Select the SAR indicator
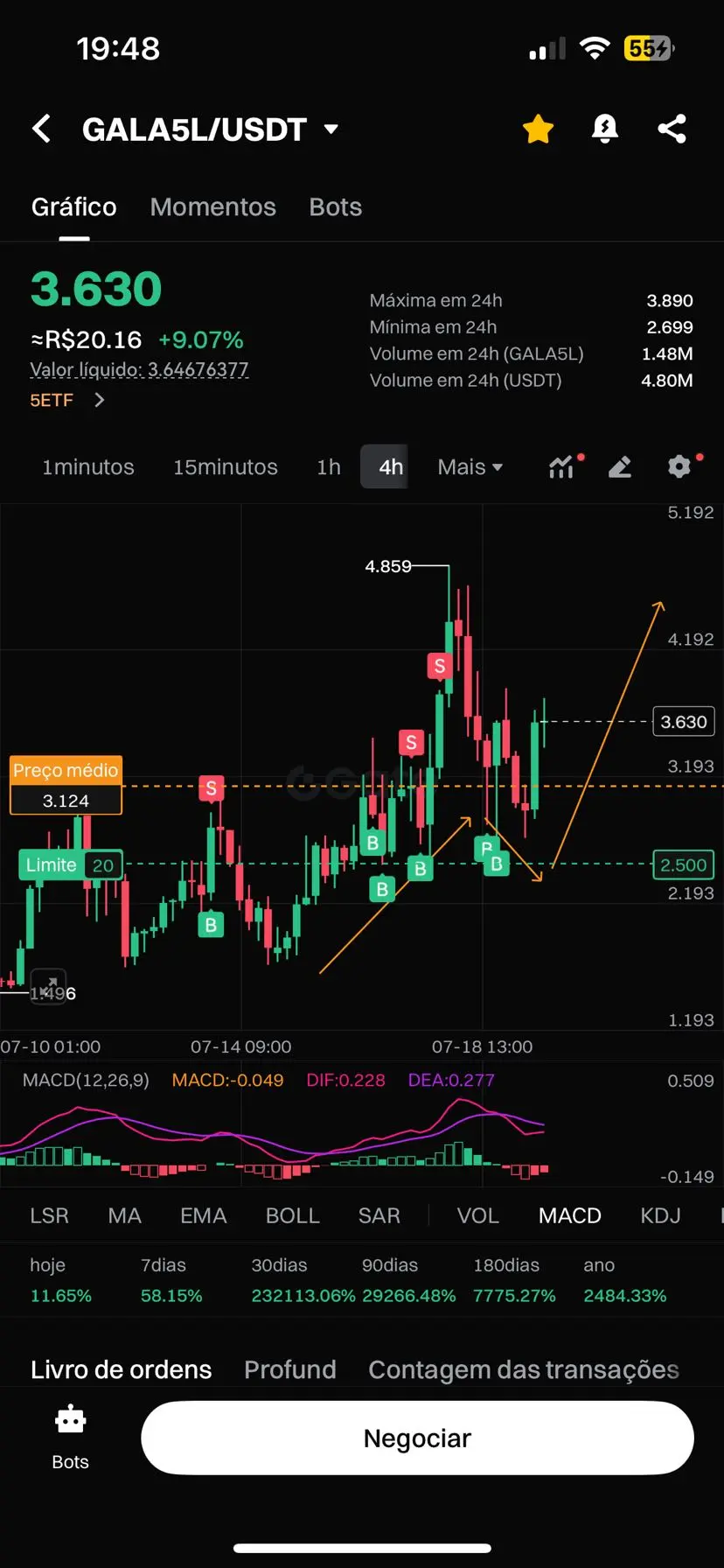This screenshot has width=724, height=1568. [x=379, y=1215]
